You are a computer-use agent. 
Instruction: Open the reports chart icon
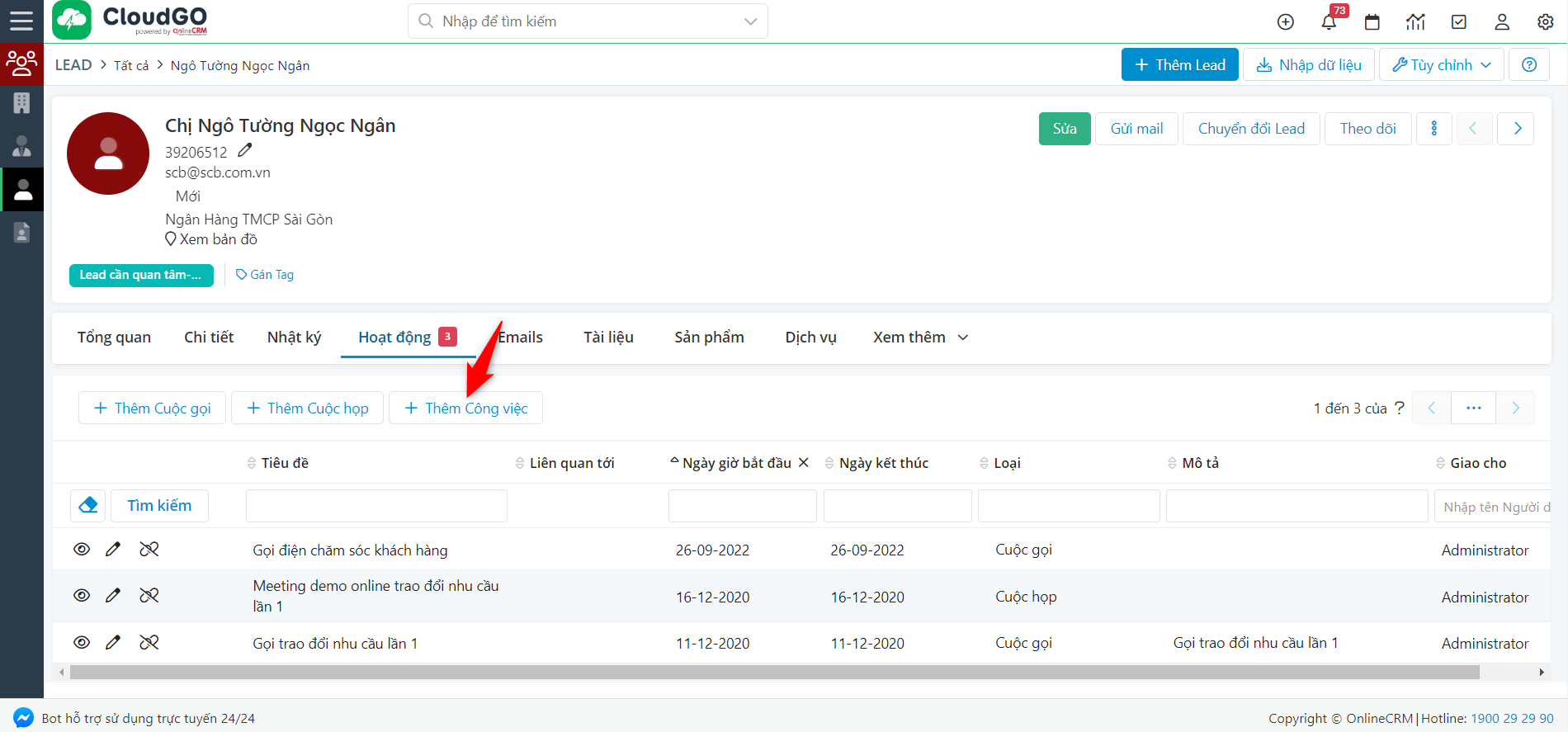(x=1415, y=22)
